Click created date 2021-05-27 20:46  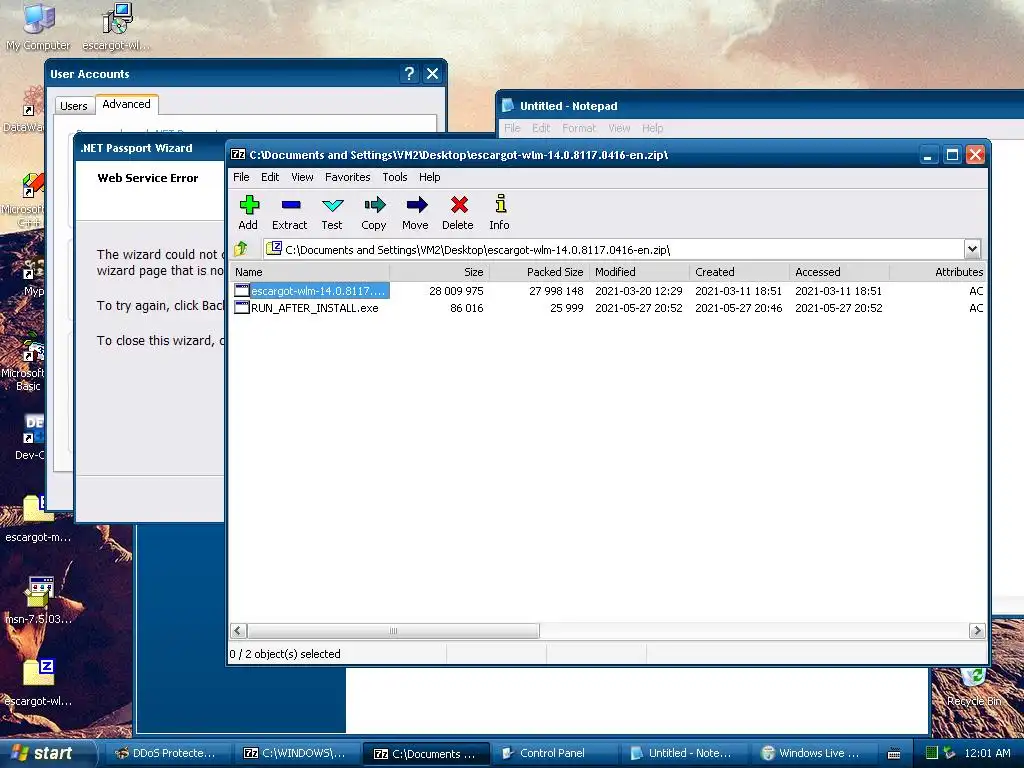click(x=738, y=308)
